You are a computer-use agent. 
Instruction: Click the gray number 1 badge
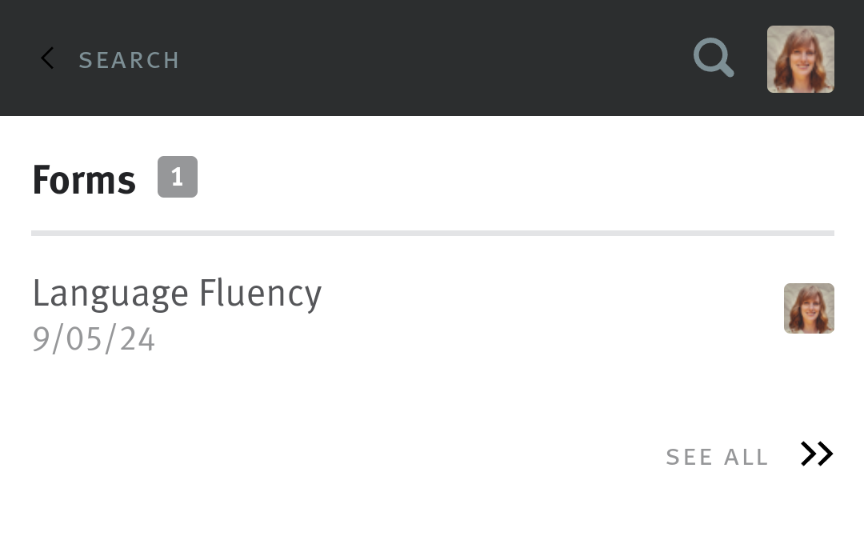coord(177,177)
